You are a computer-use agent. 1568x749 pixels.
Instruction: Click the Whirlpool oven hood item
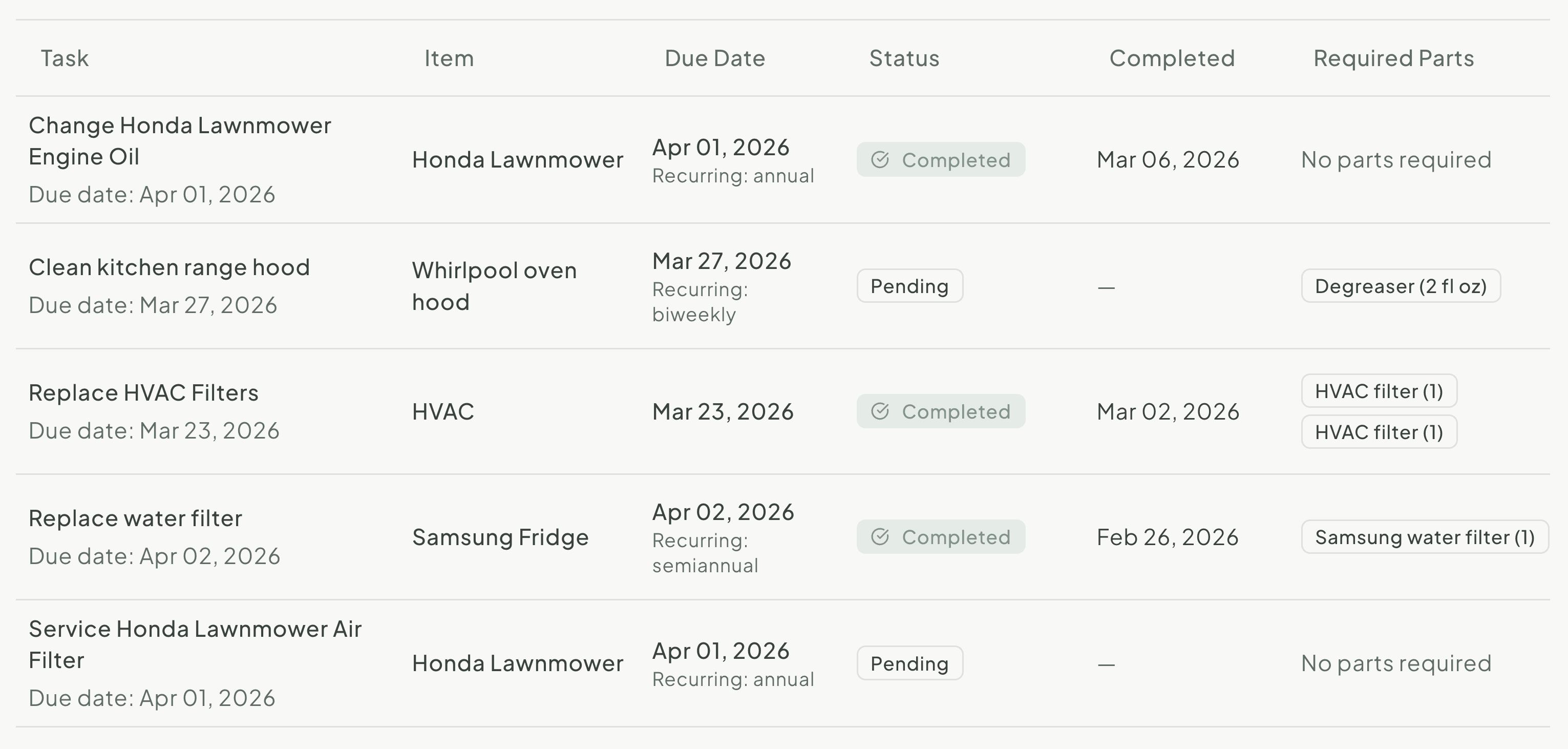pos(494,286)
